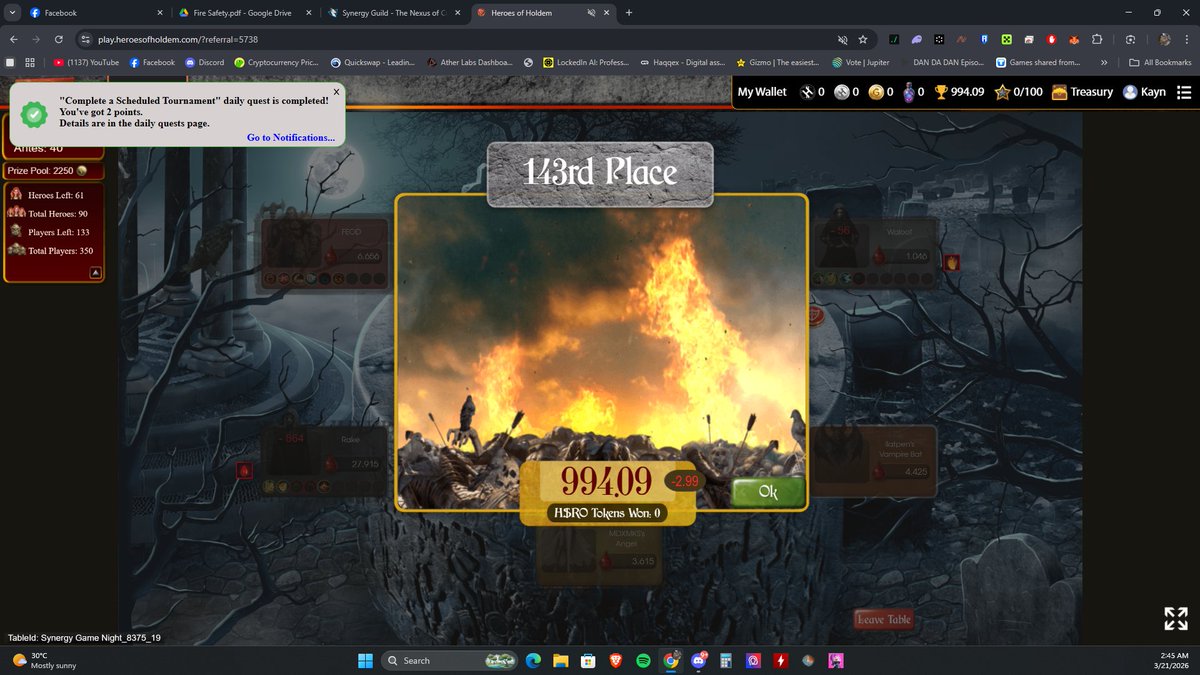Click Total Players: 350 row
This screenshot has height=675, width=1200.
point(52,251)
